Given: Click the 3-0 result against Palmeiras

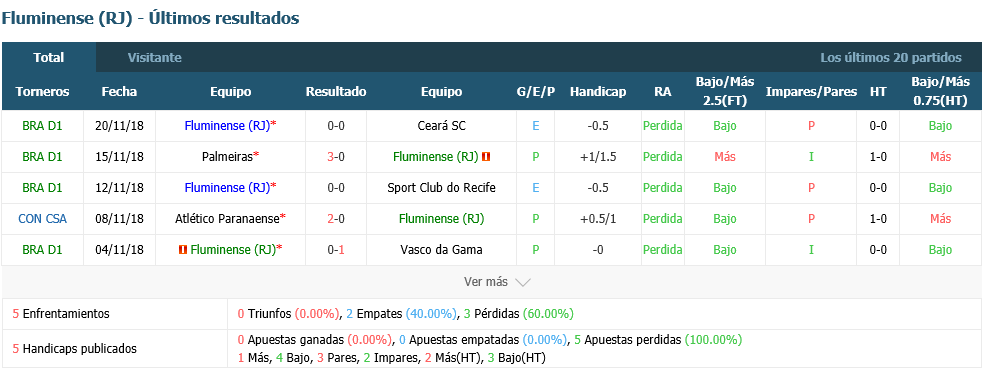Looking at the screenshot, I should coord(336,157).
